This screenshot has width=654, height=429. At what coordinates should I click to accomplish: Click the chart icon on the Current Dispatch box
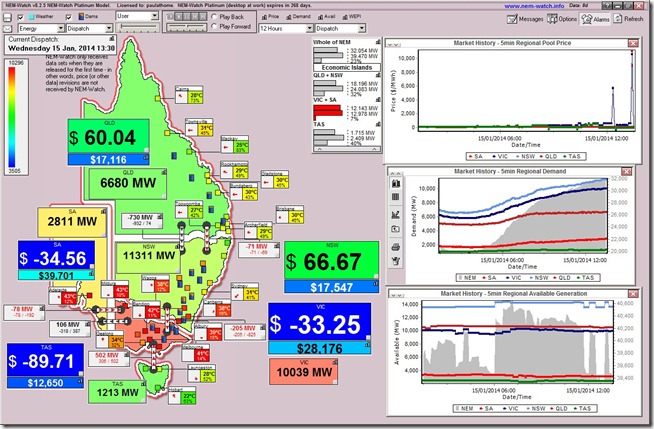coord(112,39)
